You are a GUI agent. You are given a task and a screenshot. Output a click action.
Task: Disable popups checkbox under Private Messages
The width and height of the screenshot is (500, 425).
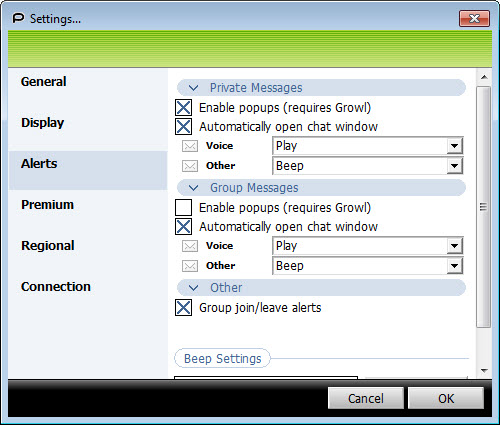[x=184, y=108]
